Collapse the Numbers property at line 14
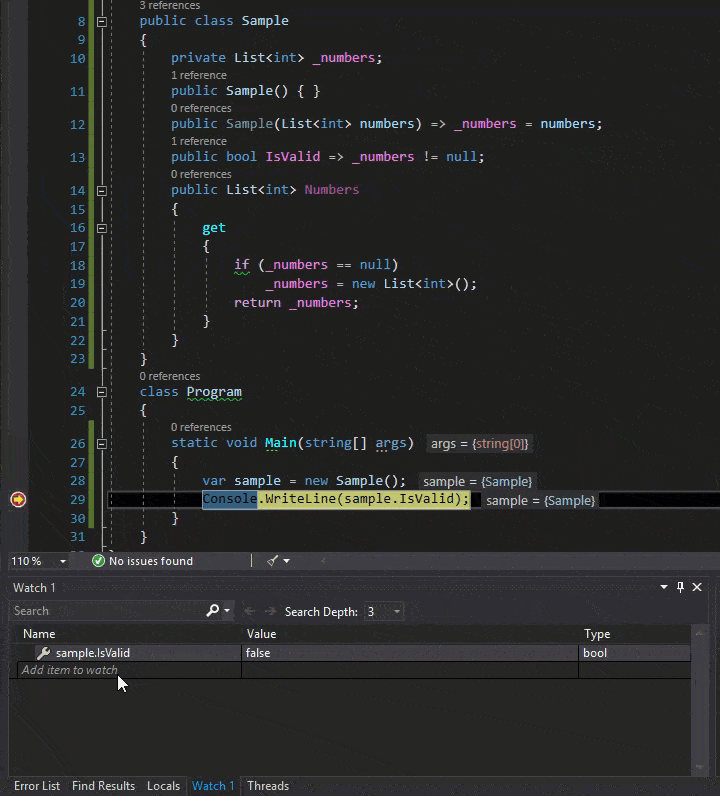The width and height of the screenshot is (720, 796). pyautogui.click(x=102, y=191)
